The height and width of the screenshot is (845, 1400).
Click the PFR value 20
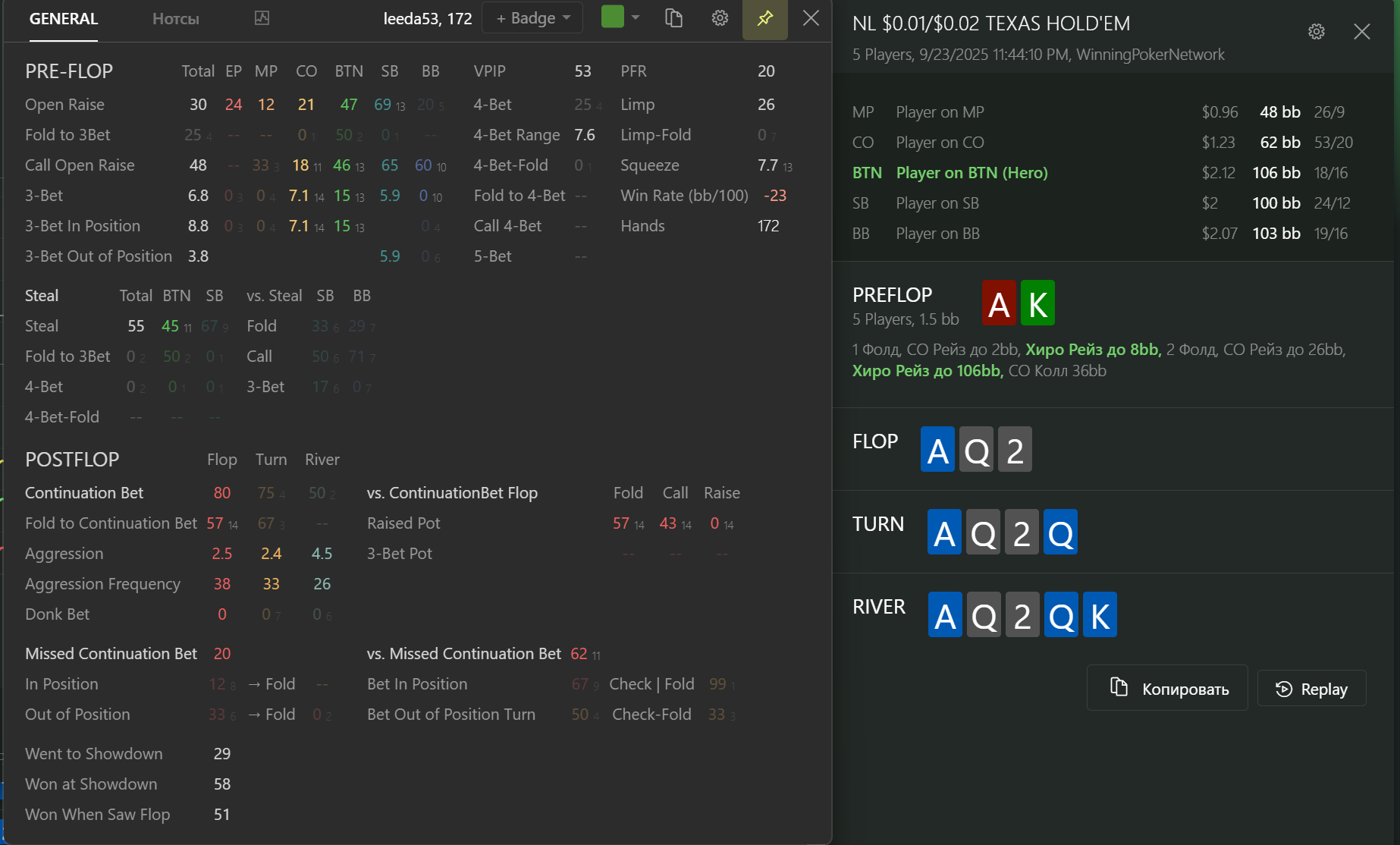coord(766,71)
